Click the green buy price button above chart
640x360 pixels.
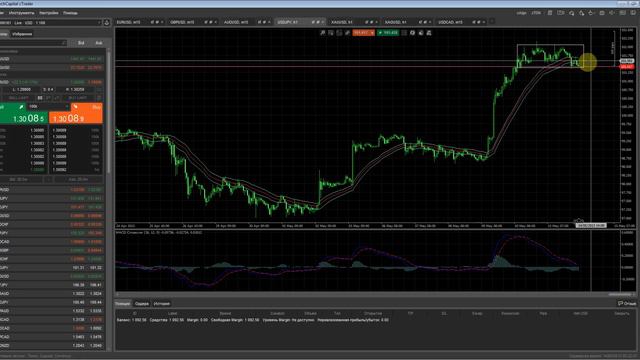coord(388,33)
